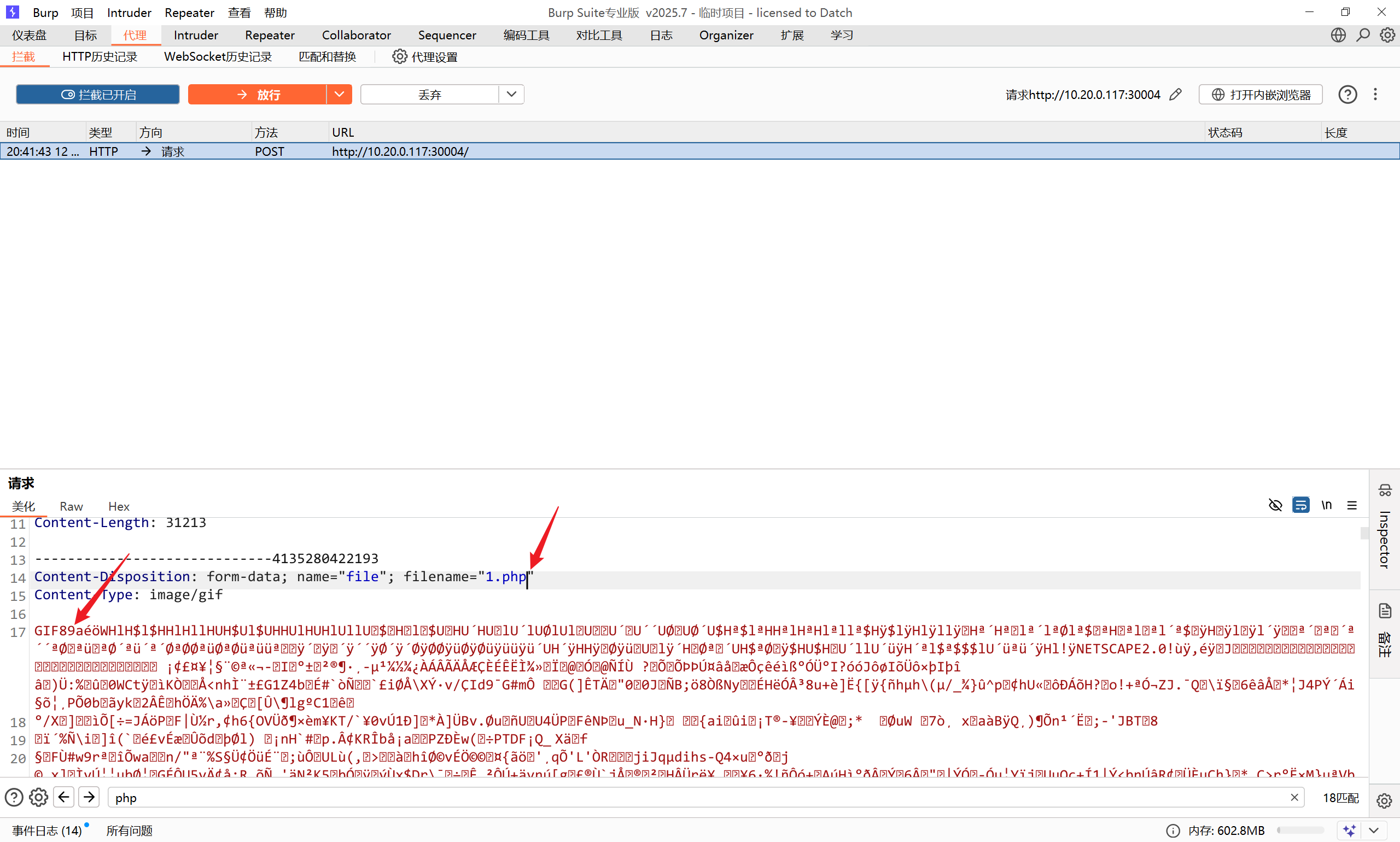
Task: Switch to the Repeater main tab
Action: click(270, 35)
